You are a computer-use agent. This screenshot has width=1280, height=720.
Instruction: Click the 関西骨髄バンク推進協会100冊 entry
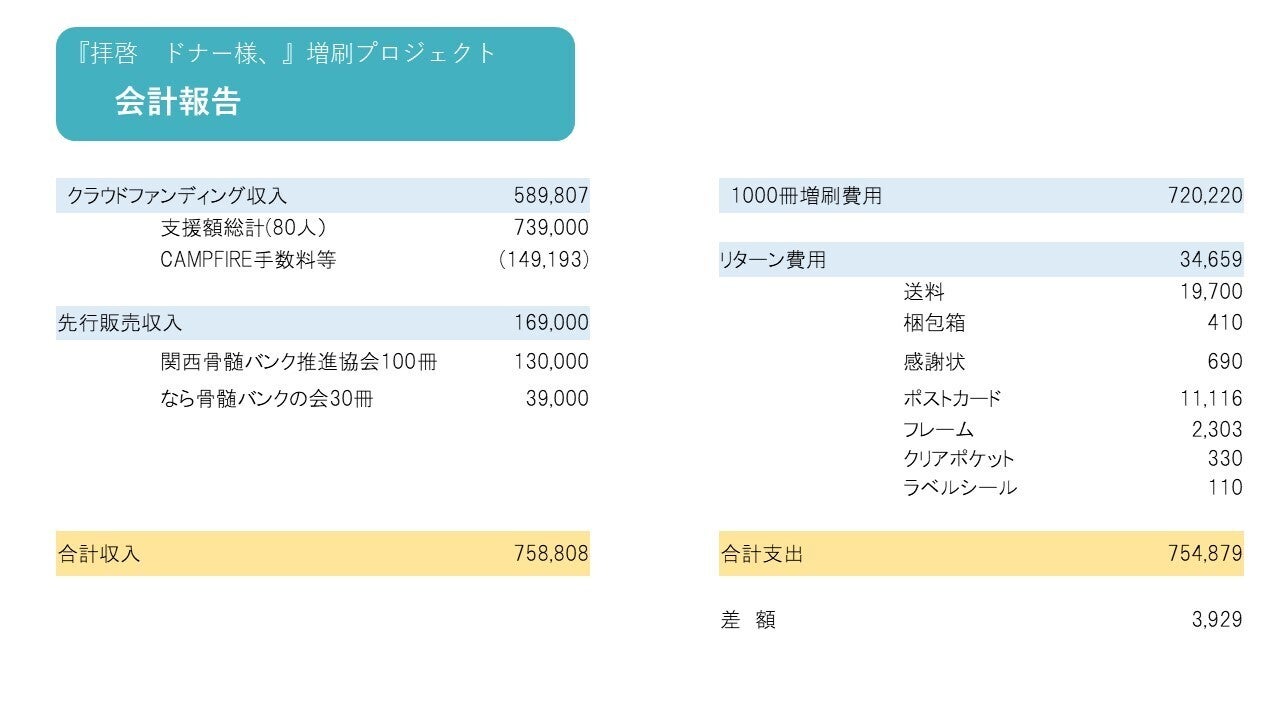(x=298, y=361)
